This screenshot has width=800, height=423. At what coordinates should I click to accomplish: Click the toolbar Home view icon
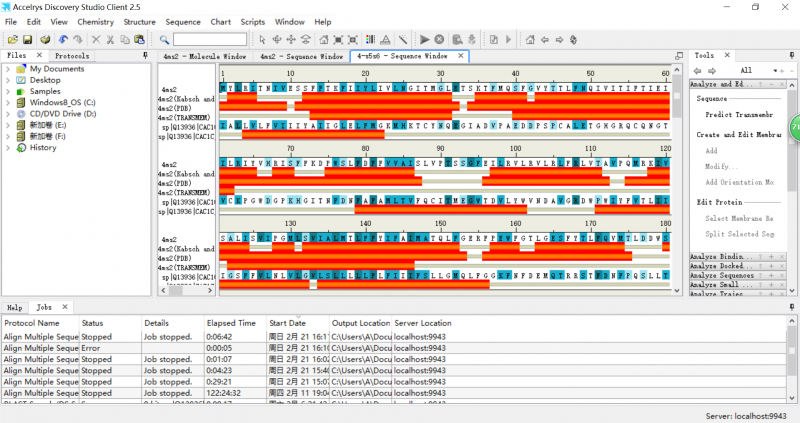(x=531, y=39)
